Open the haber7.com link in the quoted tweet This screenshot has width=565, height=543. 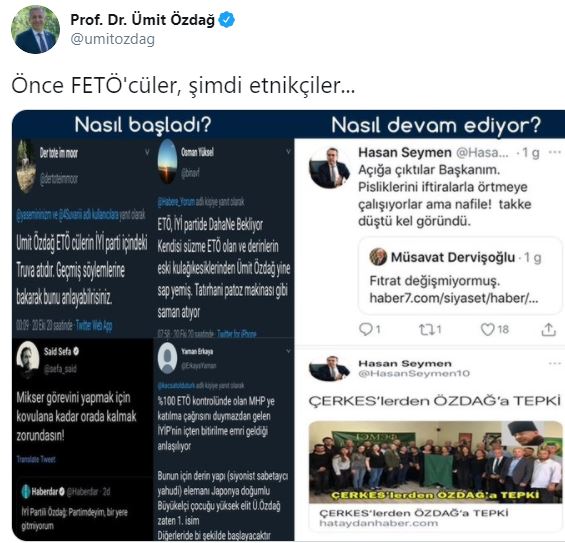(x=454, y=298)
